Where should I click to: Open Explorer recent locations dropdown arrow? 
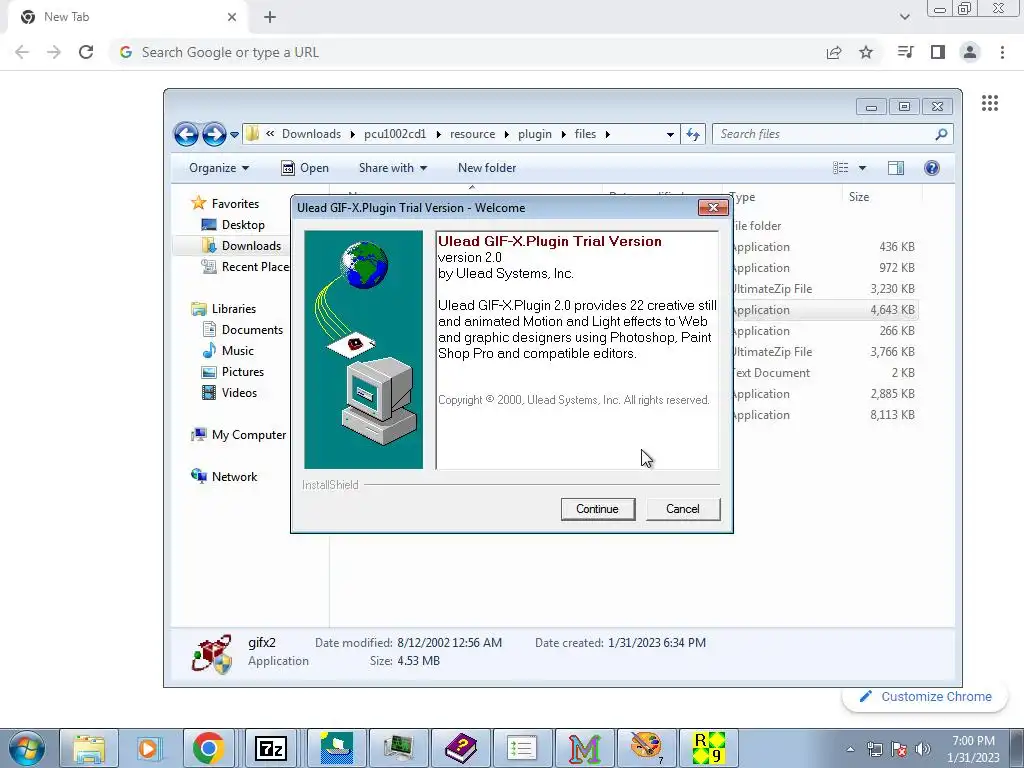point(234,135)
